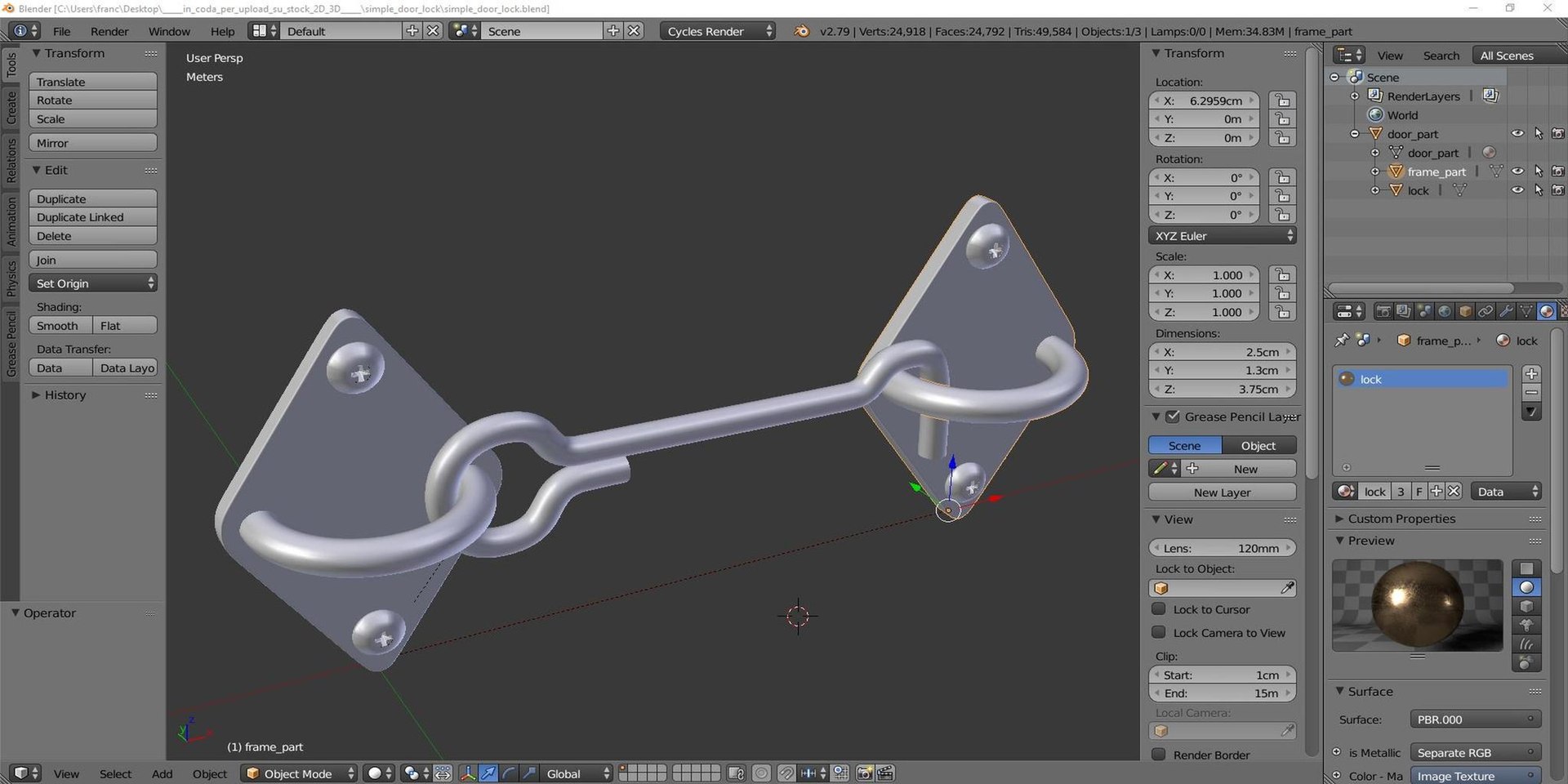Select the rotate manipulator arc icon
Viewport: 1568px width, 784px height.
[509, 773]
